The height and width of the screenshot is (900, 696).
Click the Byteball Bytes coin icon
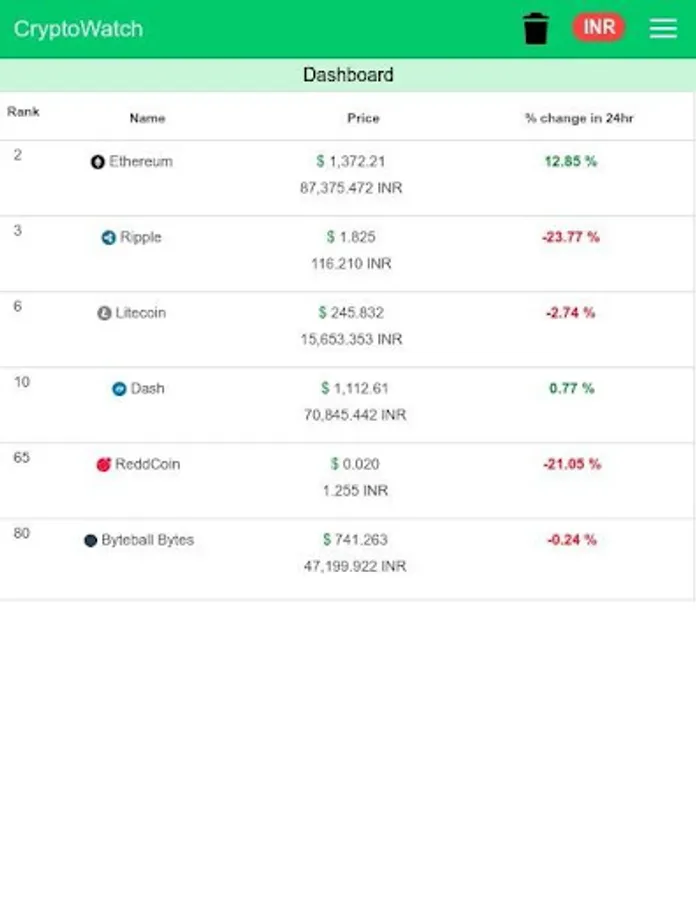tap(90, 540)
